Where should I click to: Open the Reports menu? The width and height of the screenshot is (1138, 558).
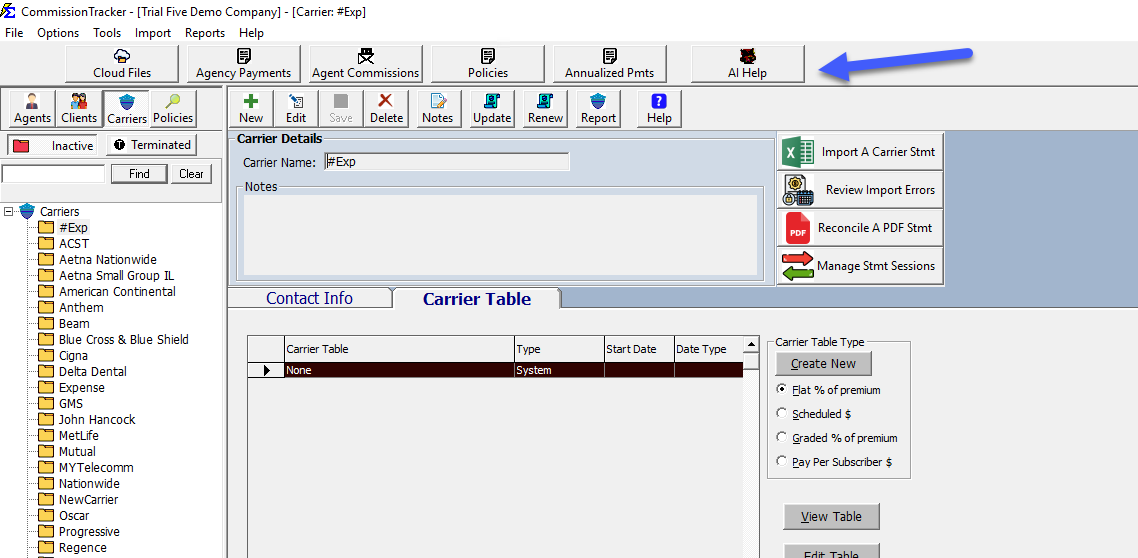tap(205, 33)
